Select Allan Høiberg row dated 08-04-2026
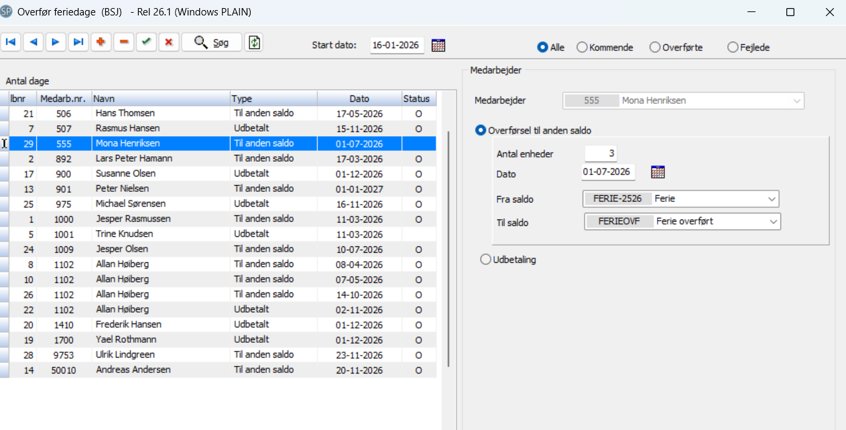Screen dimensions: 846x430 coord(218,264)
